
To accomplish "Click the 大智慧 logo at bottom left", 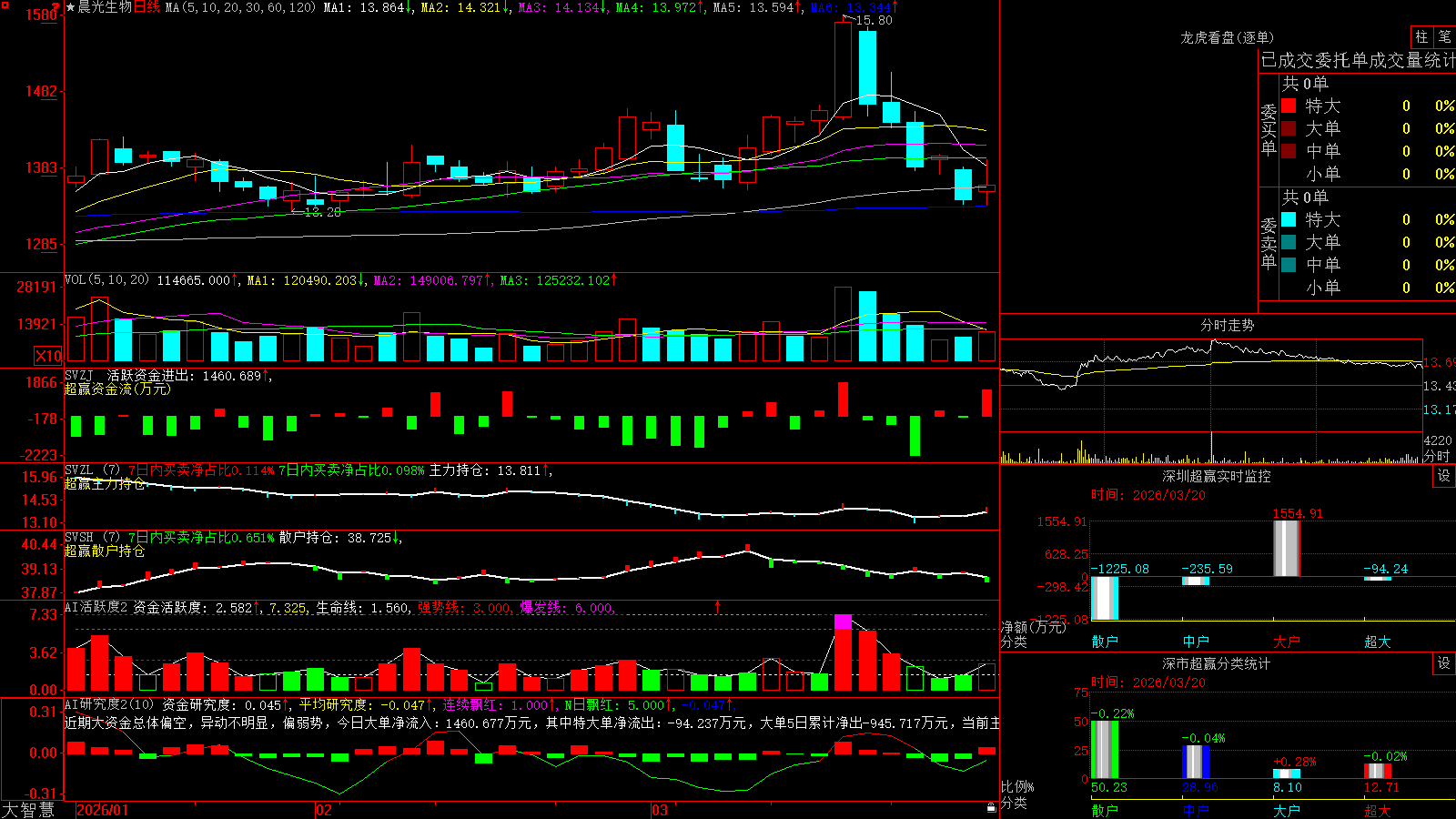I will [x=28, y=809].
